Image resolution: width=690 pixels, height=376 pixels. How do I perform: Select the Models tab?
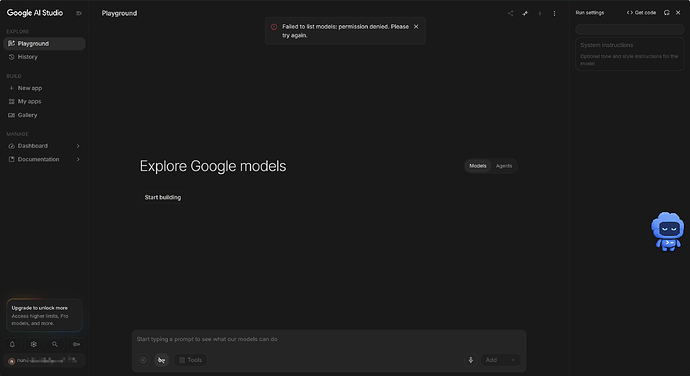477,166
